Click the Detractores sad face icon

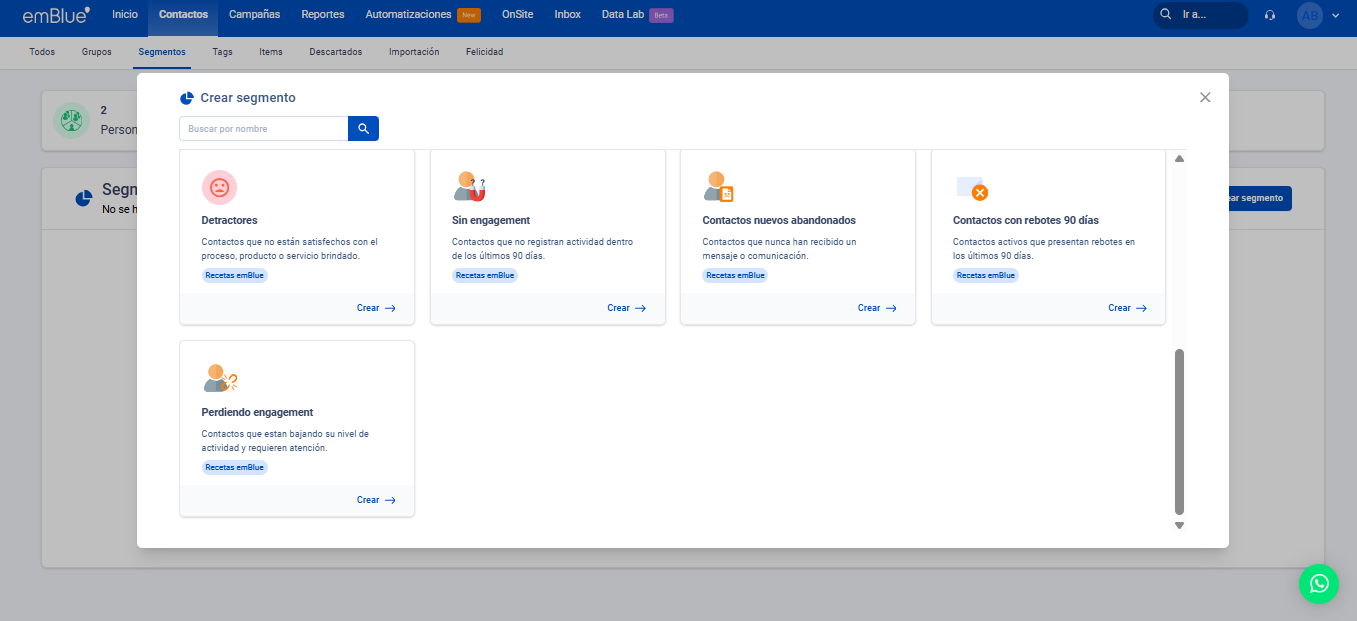click(x=219, y=187)
